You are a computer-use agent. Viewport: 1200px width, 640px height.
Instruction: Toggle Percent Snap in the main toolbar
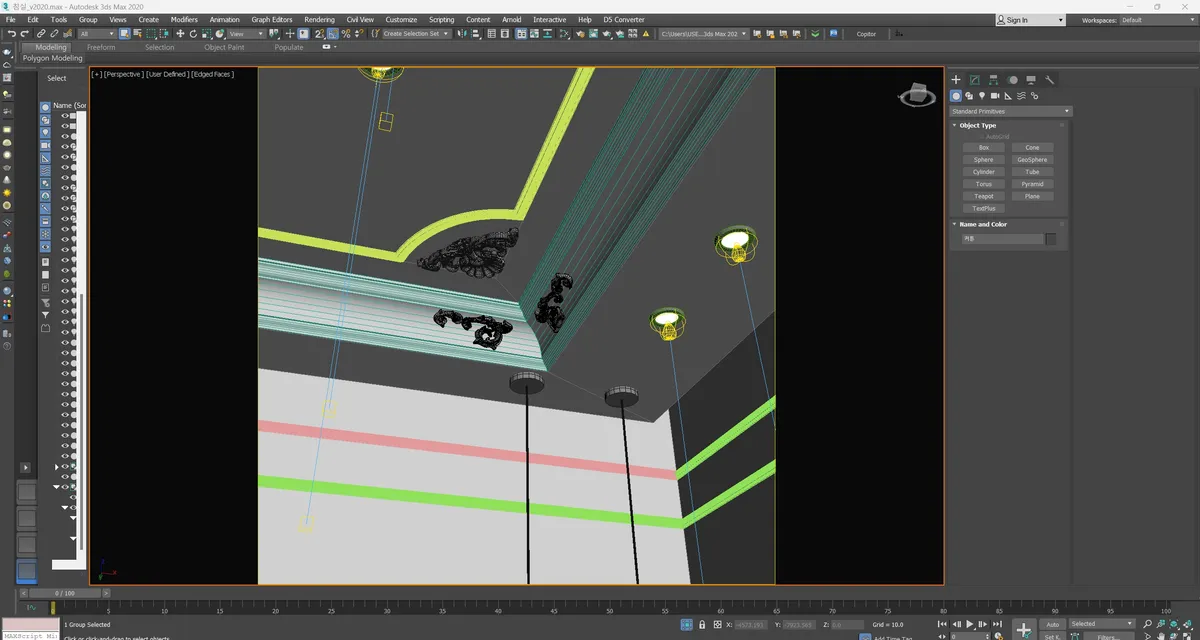[x=345, y=34]
